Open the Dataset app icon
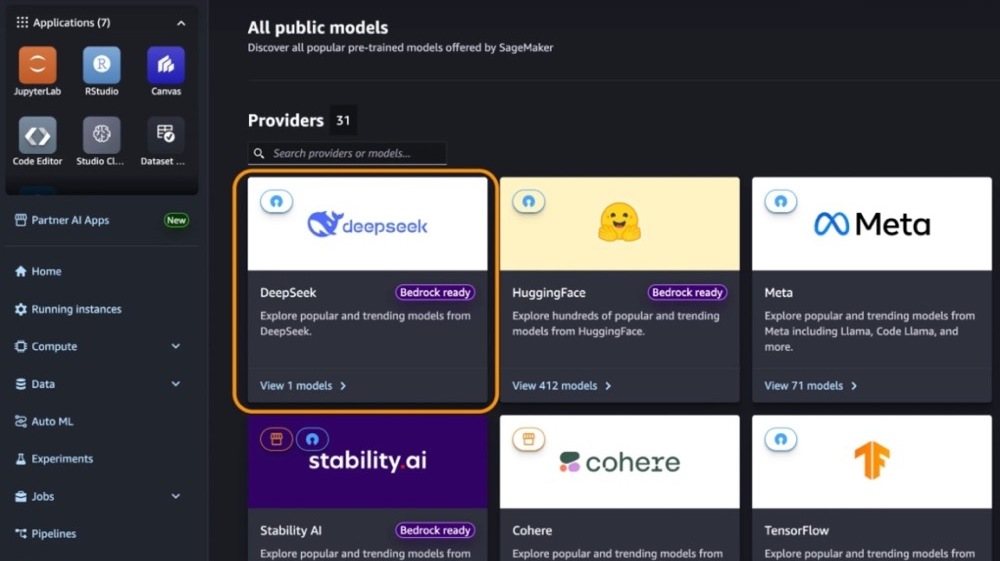The height and width of the screenshot is (561, 1000). click(166, 136)
